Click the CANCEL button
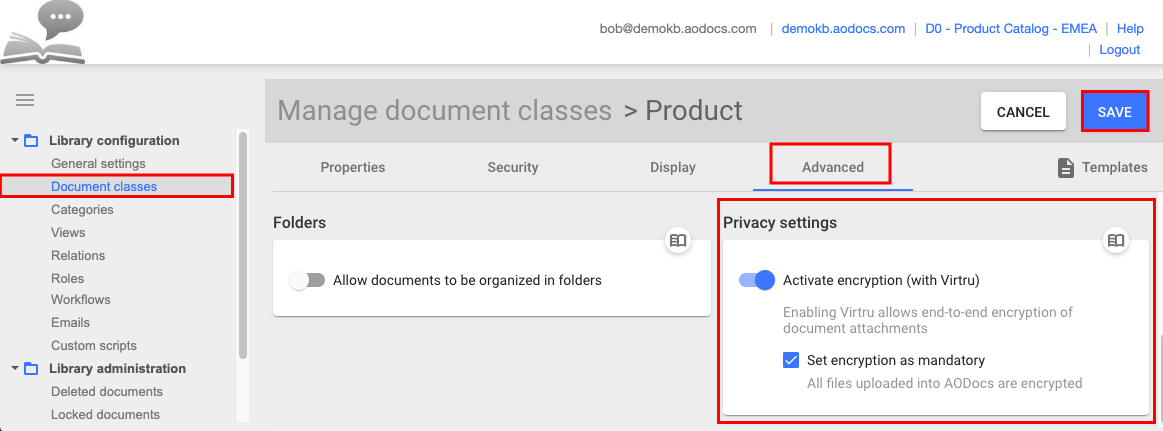Viewport: 1163px width, 431px height. [1023, 112]
